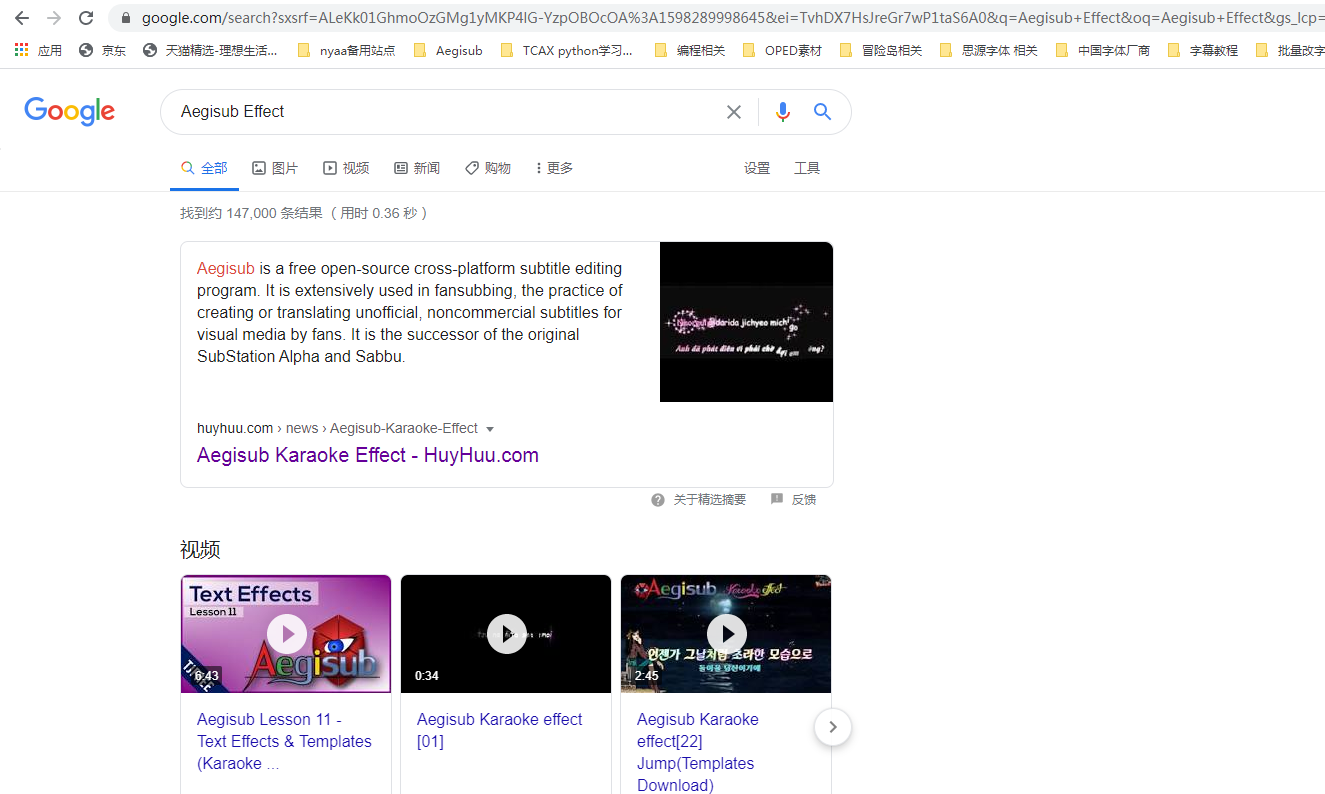This screenshot has height=794, width=1325.
Task: Open the huyhuu.com breadcrumb dropdown arrow
Action: pos(490,428)
